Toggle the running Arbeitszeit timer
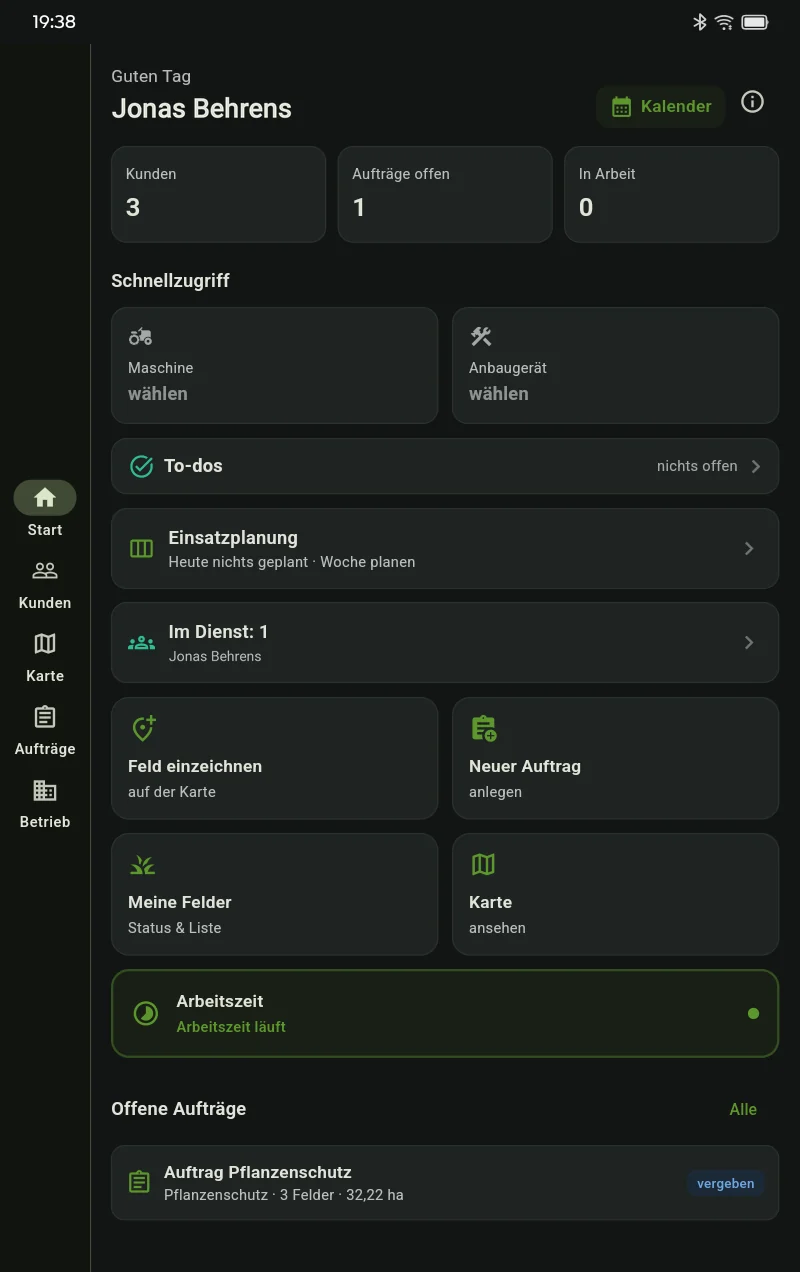The height and width of the screenshot is (1272, 800). 445,1013
